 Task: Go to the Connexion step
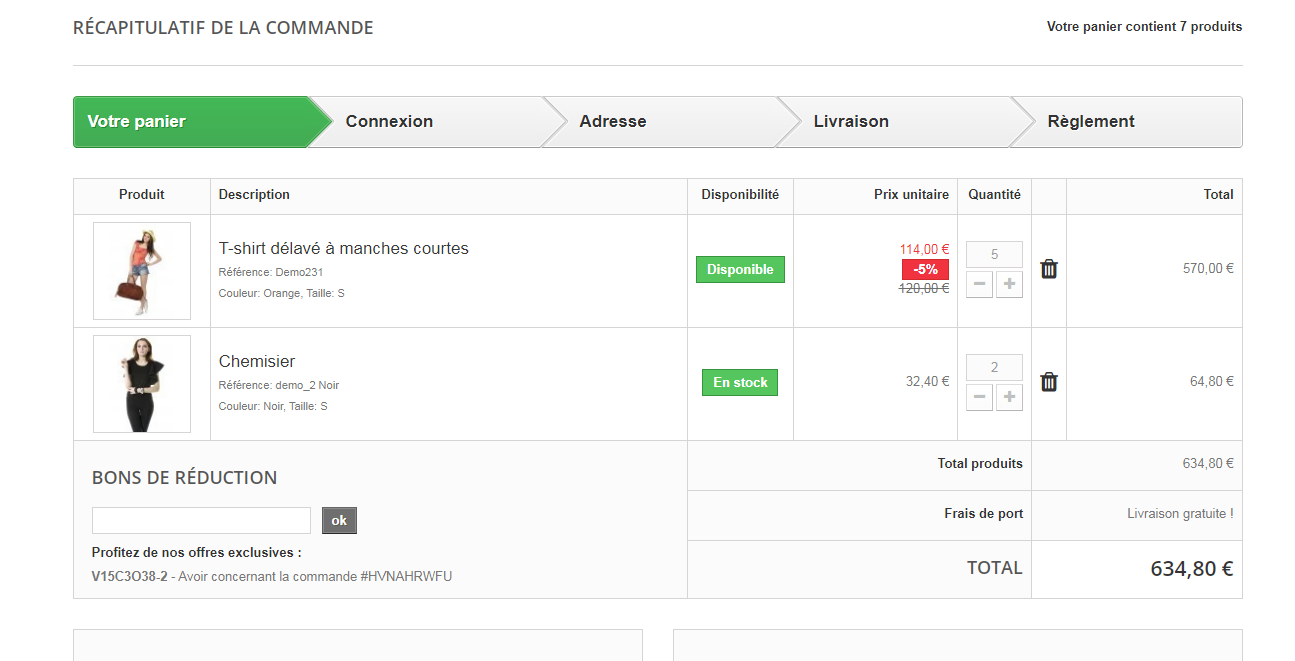pyautogui.click(x=425, y=122)
